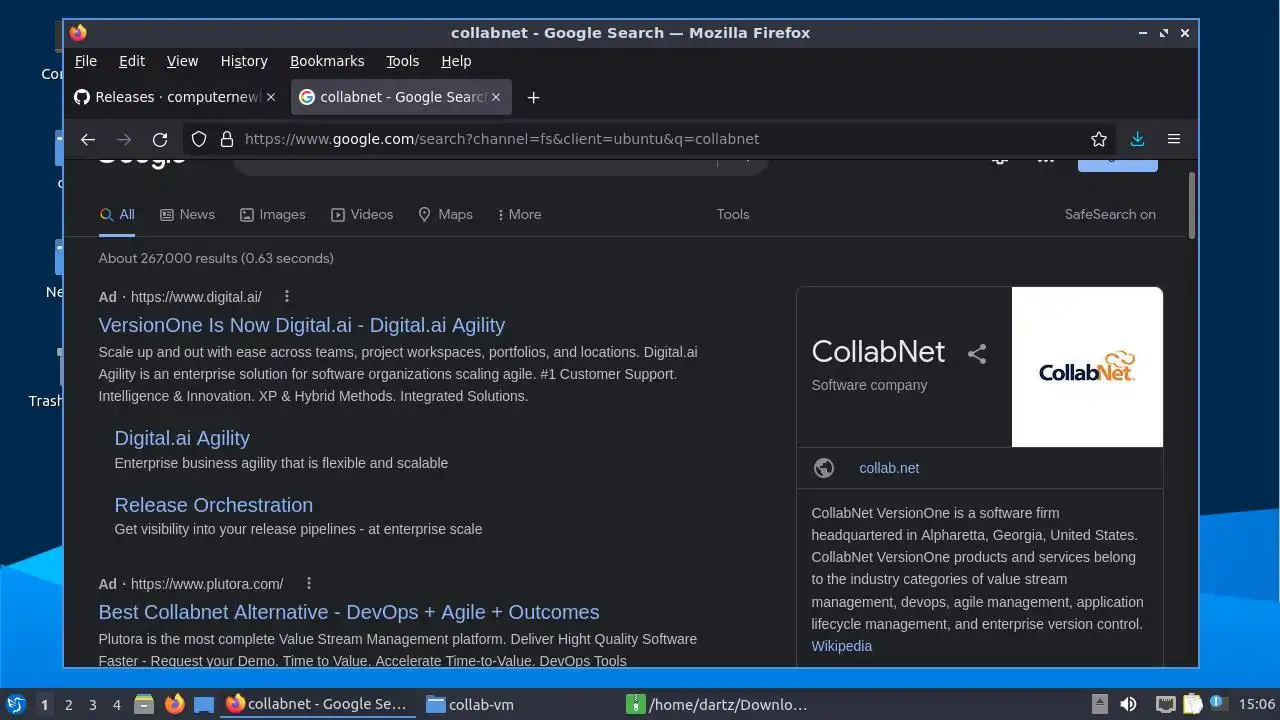This screenshot has height=720, width=1280.
Task: Click the taskbar clock showing 15:06
Action: tap(1257, 704)
